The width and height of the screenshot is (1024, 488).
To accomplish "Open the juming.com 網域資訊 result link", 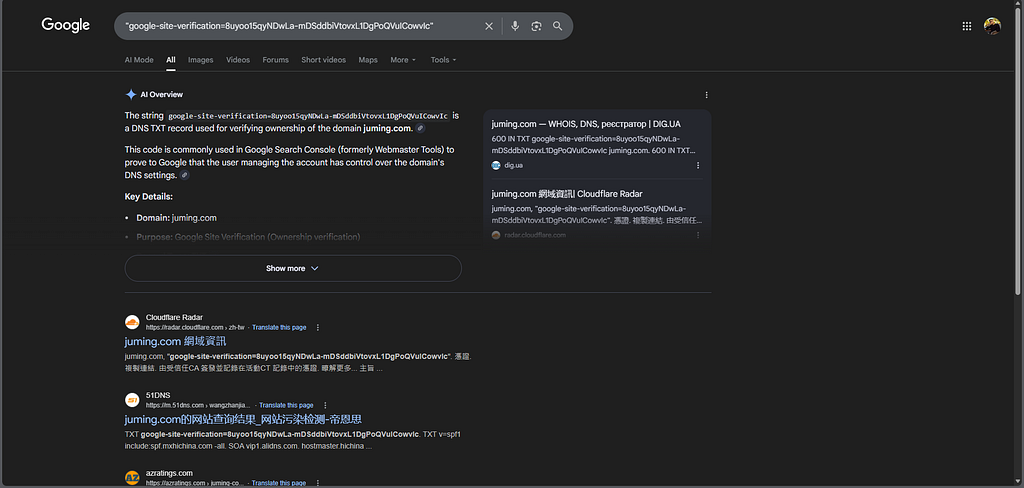I will tap(175, 342).
